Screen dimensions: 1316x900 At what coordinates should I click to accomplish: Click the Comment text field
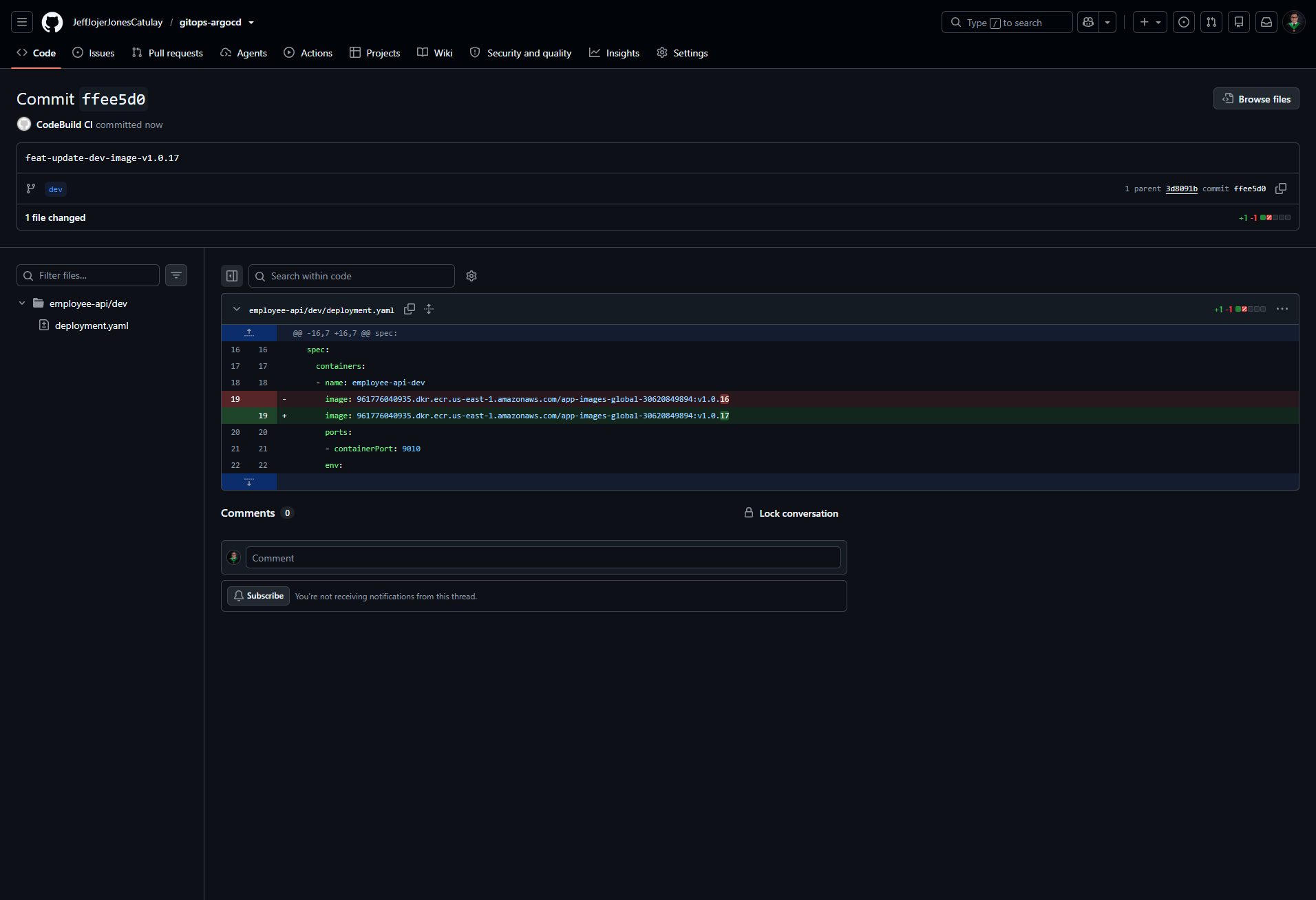click(543, 557)
